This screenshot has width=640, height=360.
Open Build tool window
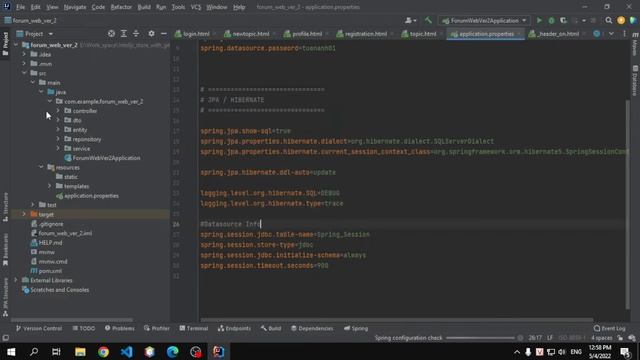point(271,328)
